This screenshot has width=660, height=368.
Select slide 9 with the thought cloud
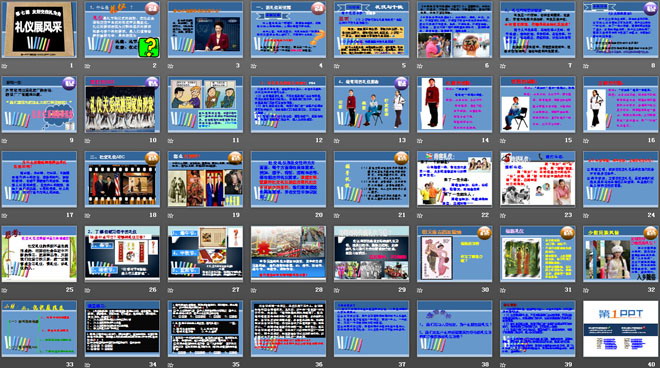click(39, 104)
